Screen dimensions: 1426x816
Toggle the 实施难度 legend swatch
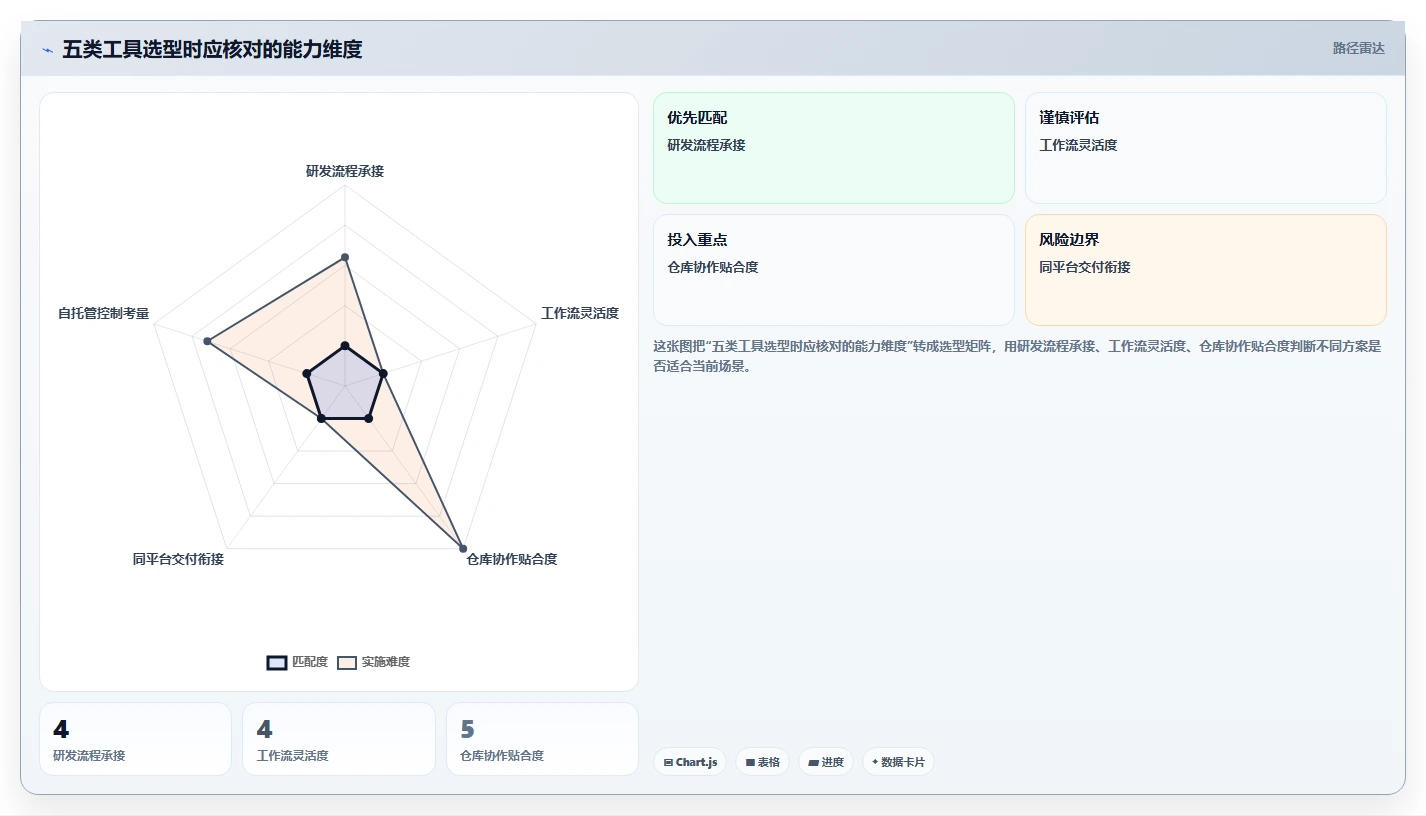pos(347,662)
